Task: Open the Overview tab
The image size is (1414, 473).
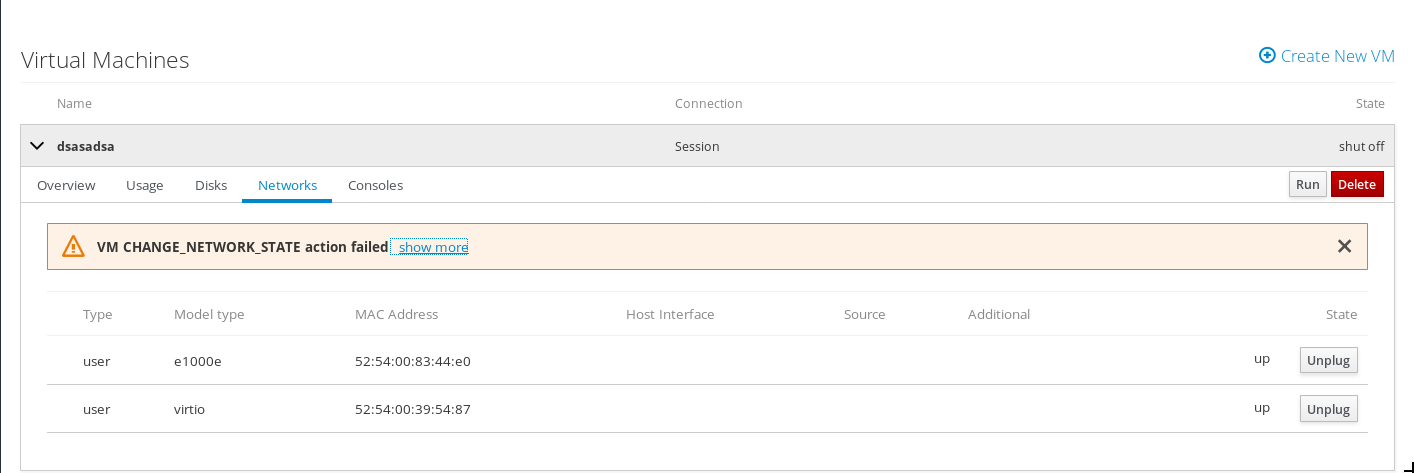Action: [66, 185]
